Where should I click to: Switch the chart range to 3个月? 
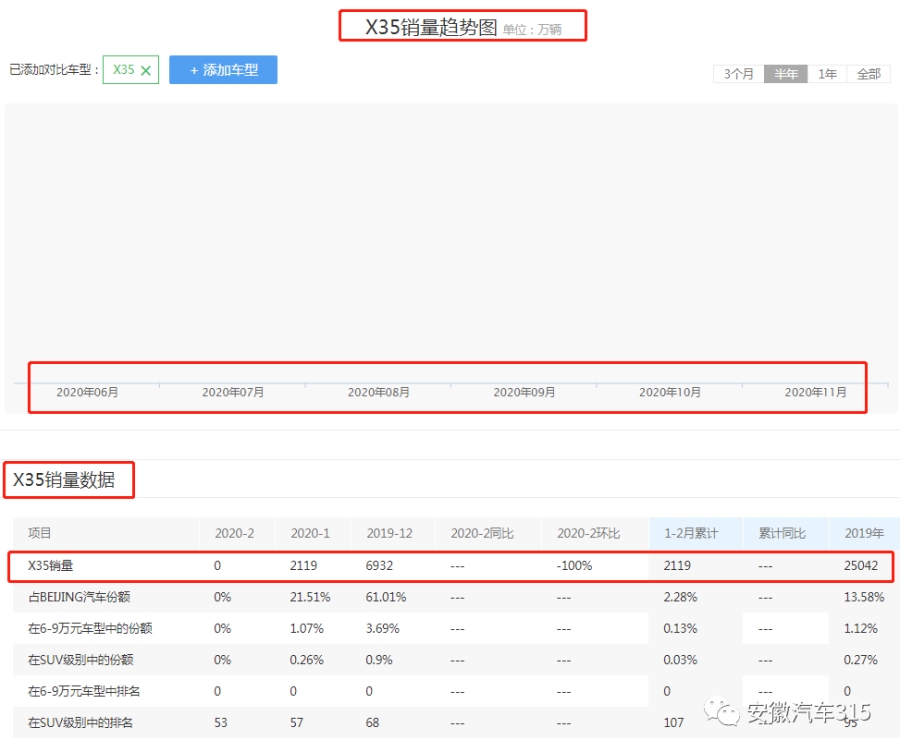(738, 74)
